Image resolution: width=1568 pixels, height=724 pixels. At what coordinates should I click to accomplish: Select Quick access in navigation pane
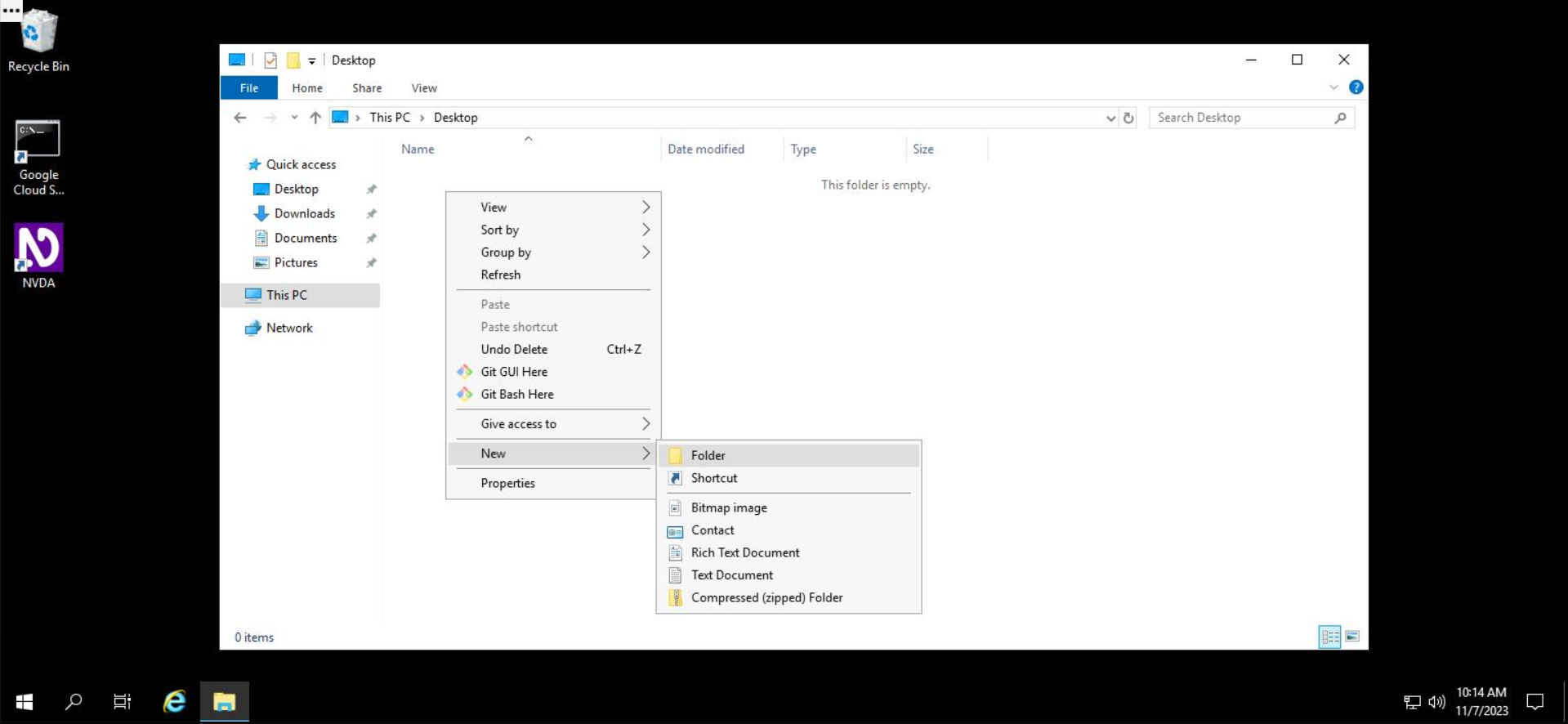(x=301, y=164)
